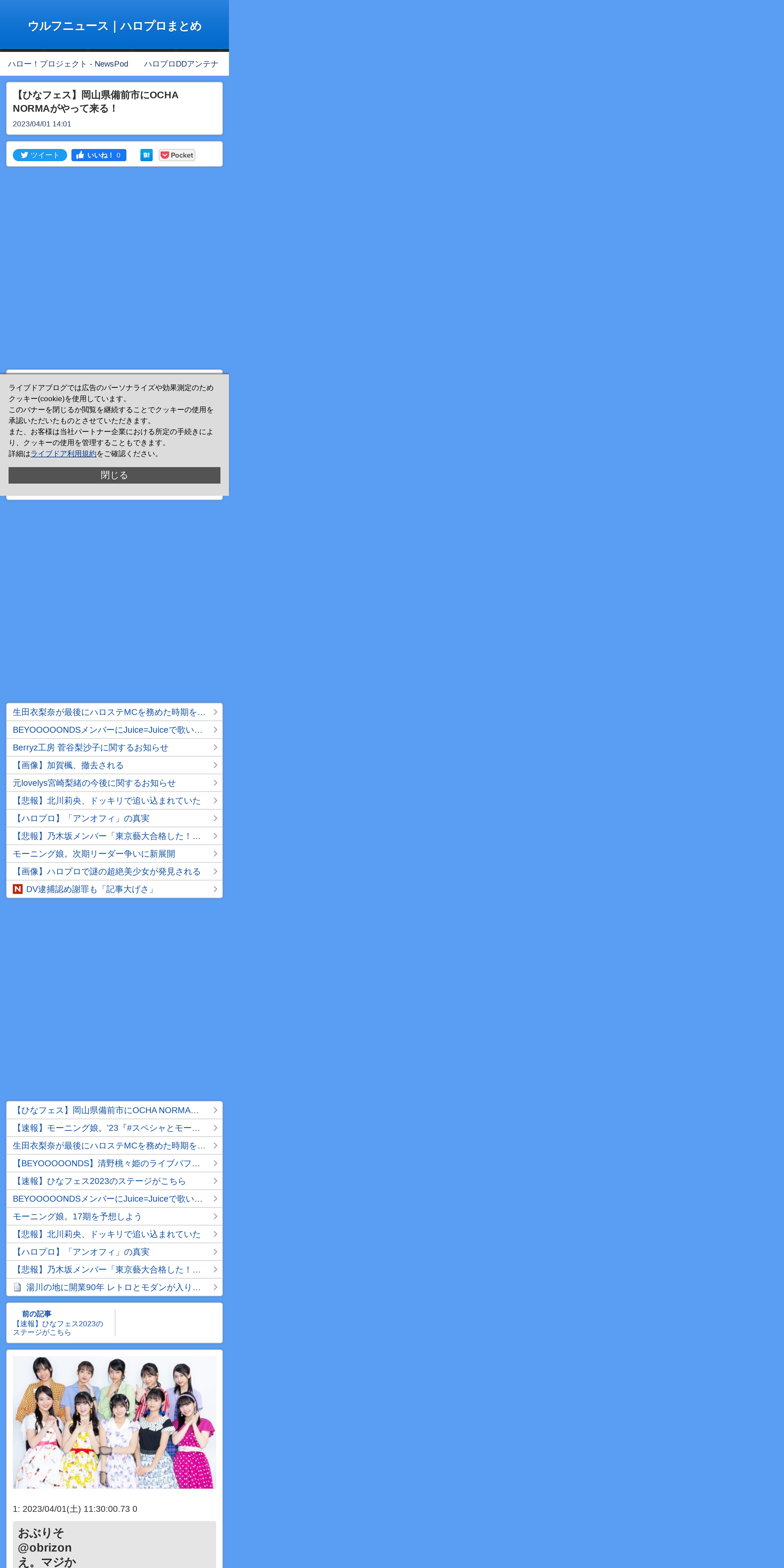Viewport: 784px width, 1568px height.
Task: Open article title 【ひなフェス】岡山県備前市にOCHA NORMAがやって来る！
Action: (x=96, y=102)
